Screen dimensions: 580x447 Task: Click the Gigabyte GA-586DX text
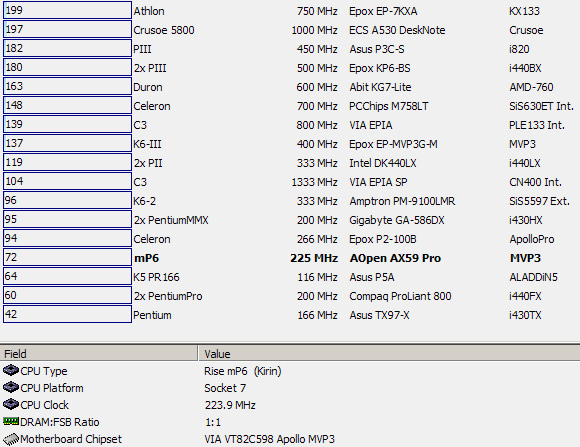397,220
